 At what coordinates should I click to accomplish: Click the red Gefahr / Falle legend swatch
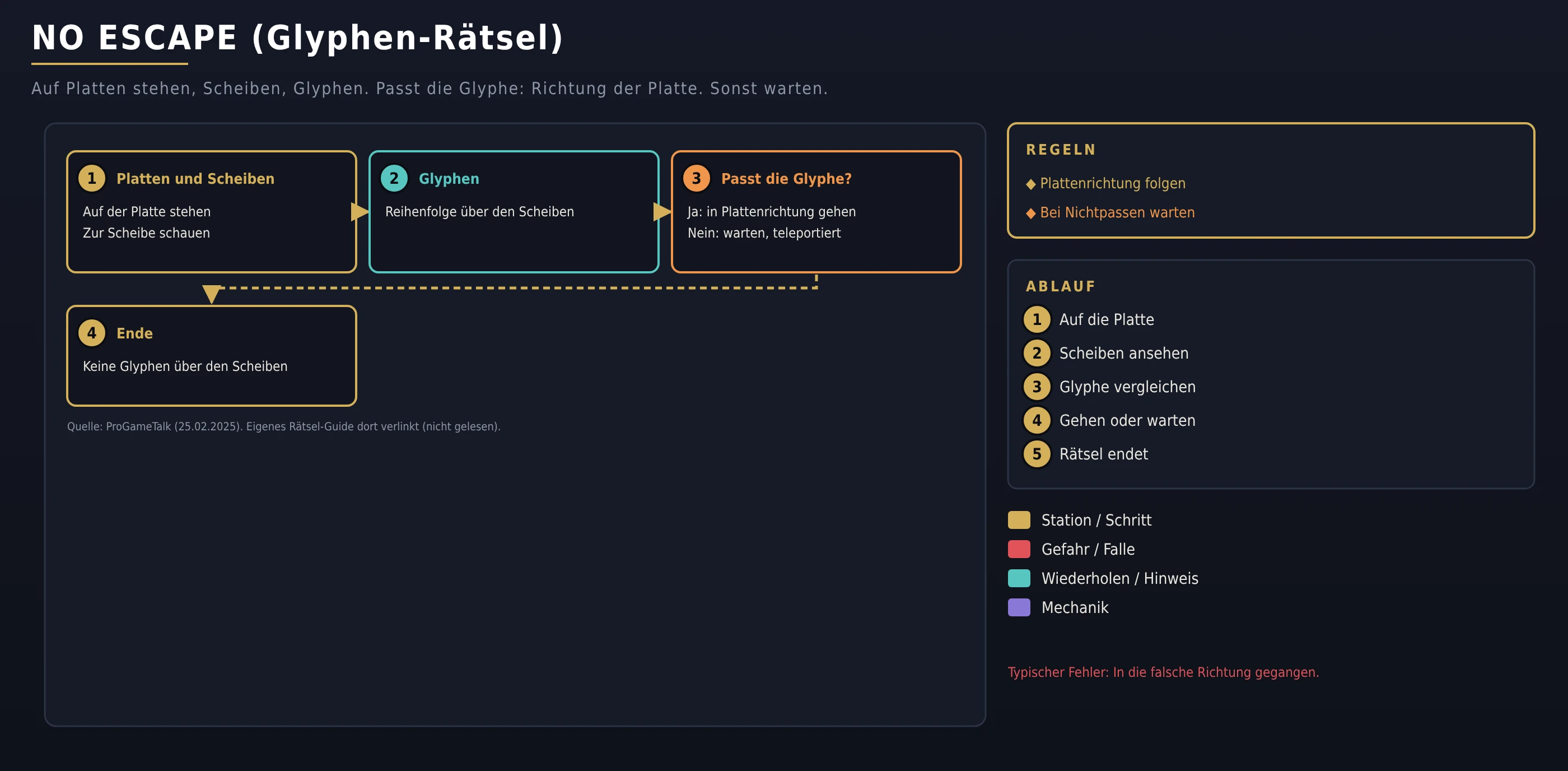pyautogui.click(x=1019, y=549)
